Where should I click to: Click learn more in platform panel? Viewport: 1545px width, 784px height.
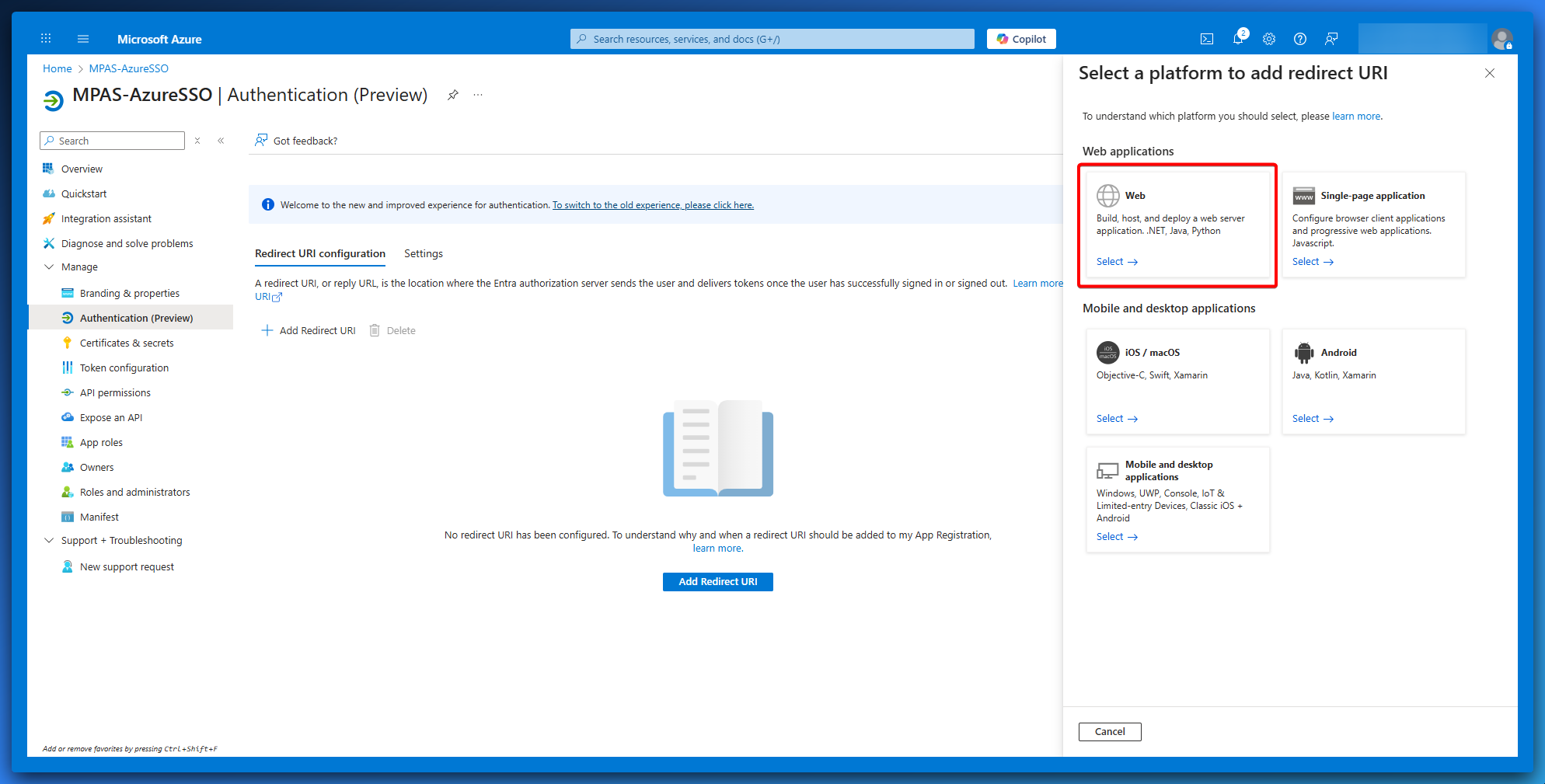pos(1356,117)
